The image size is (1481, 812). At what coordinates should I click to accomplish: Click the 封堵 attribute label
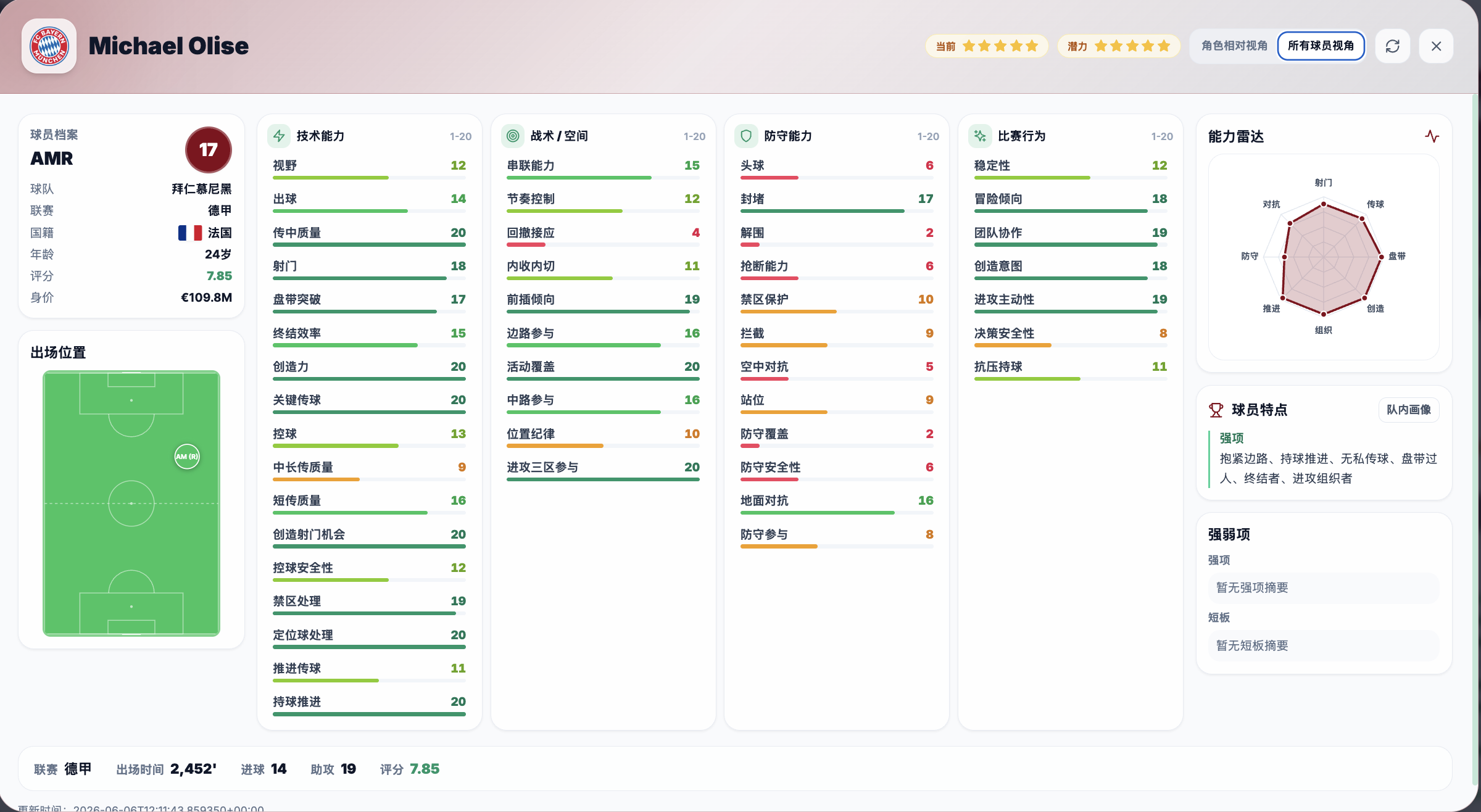(x=752, y=199)
